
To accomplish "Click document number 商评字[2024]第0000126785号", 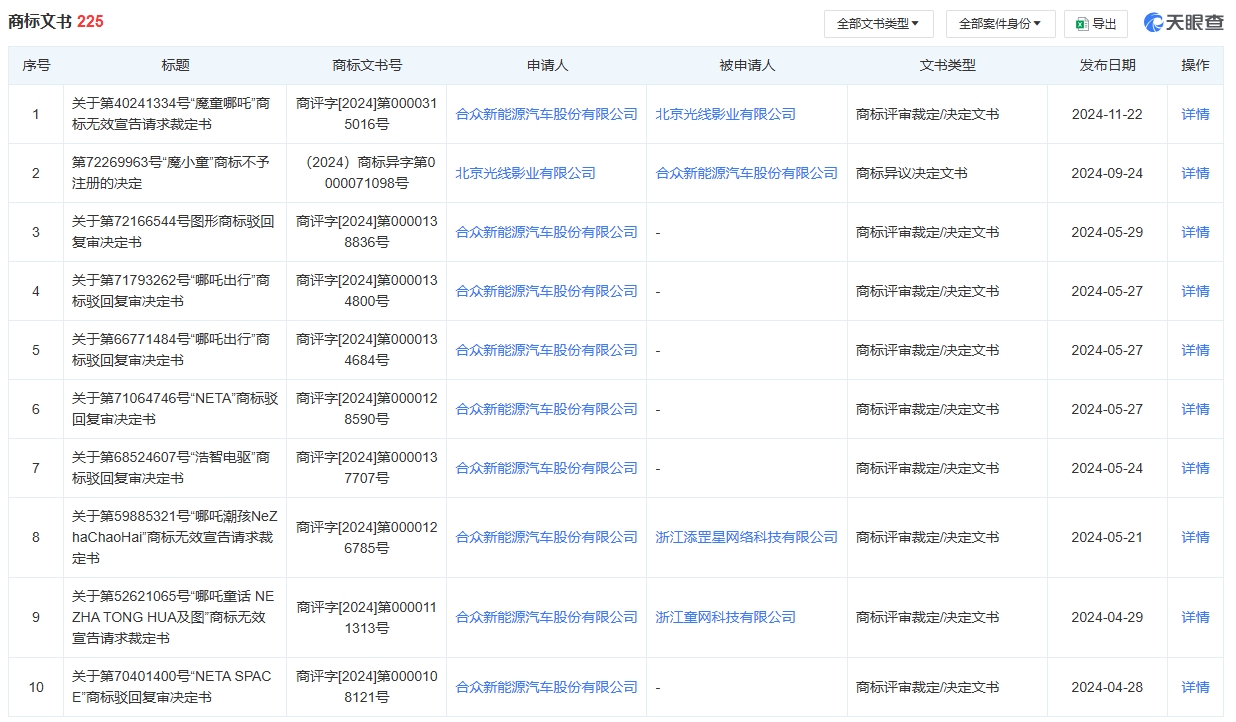I will point(367,537).
